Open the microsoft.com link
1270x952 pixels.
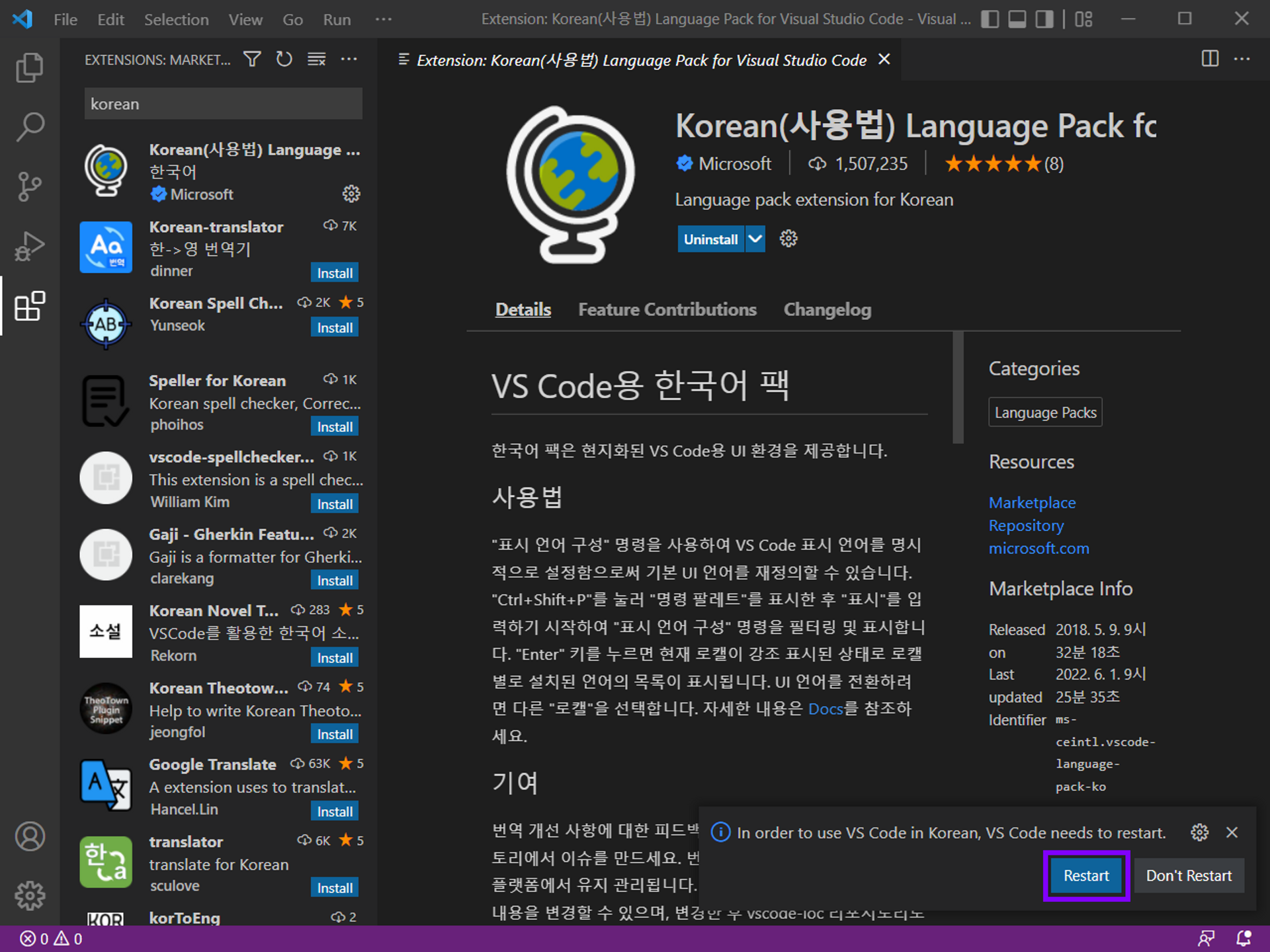click(x=1038, y=548)
